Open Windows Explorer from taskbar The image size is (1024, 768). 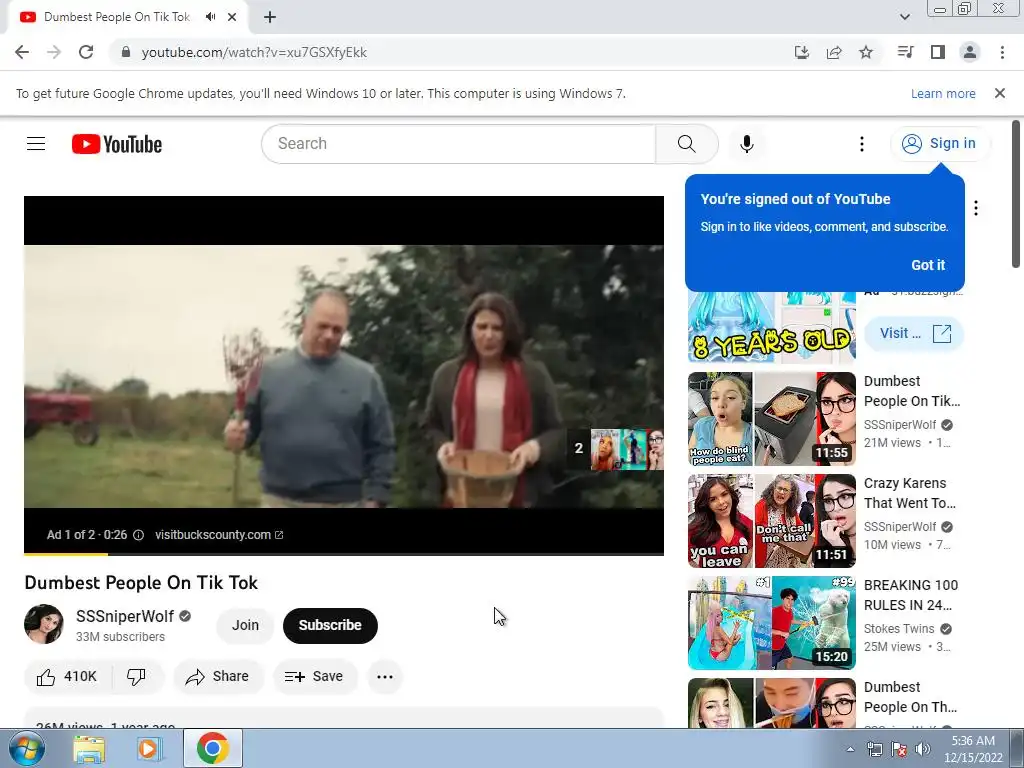89,749
